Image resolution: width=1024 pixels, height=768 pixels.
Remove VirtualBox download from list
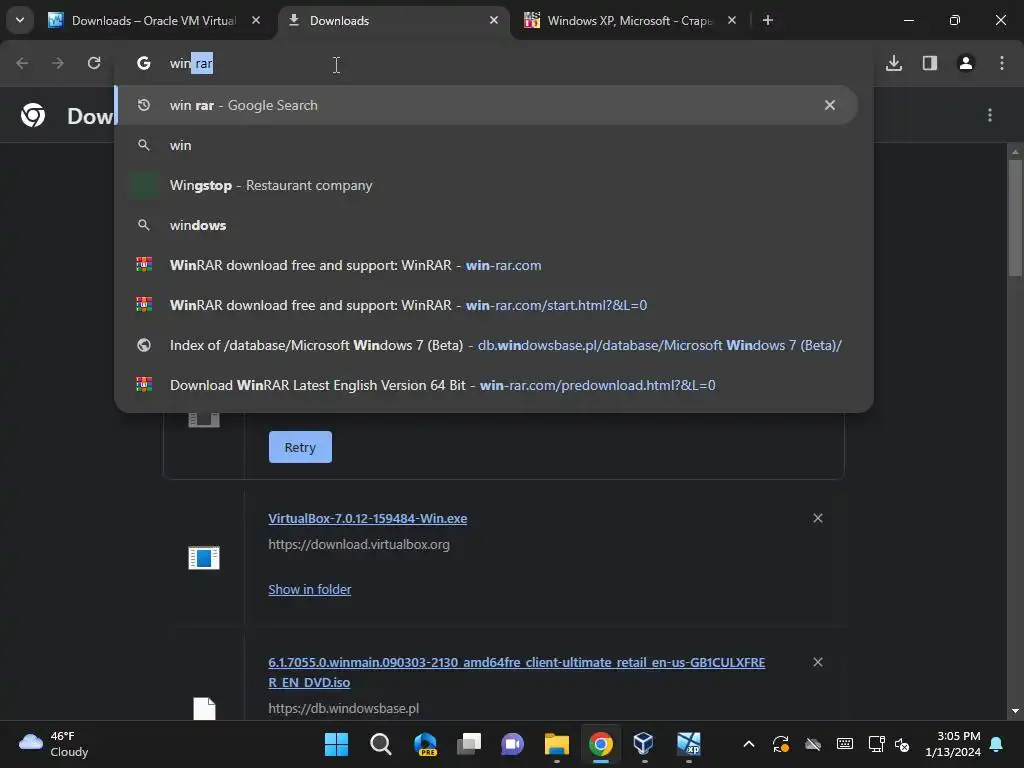[818, 519]
